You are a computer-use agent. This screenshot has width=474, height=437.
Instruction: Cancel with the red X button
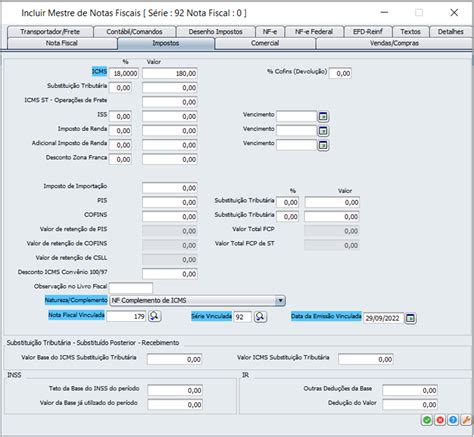pyautogui.click(x=440, y=420)
